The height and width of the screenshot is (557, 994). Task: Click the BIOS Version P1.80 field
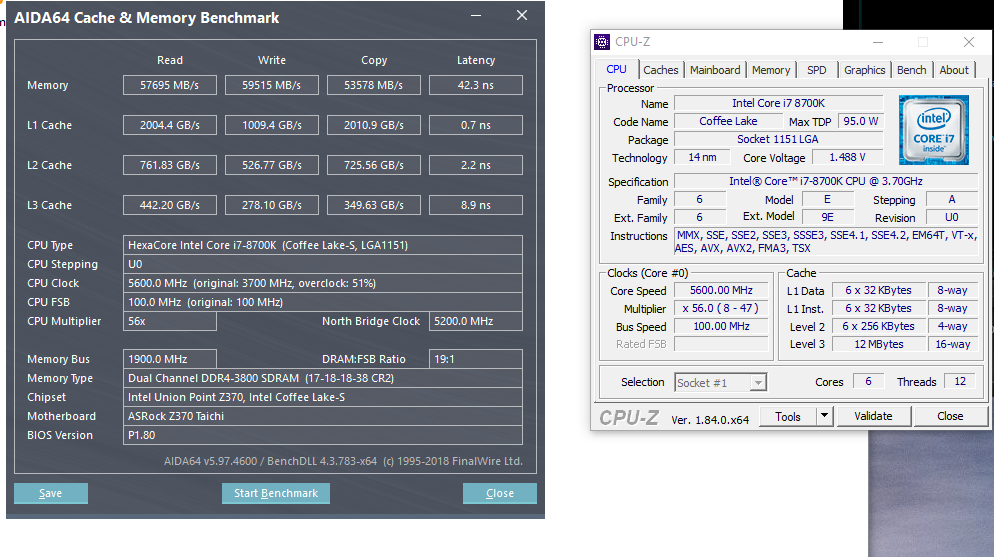tap(323, 435)
